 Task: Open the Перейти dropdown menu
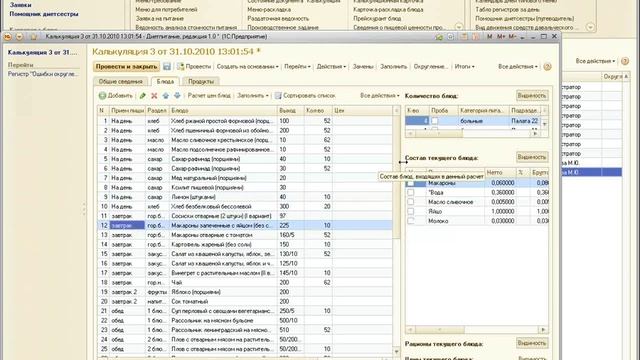(297, 67)
